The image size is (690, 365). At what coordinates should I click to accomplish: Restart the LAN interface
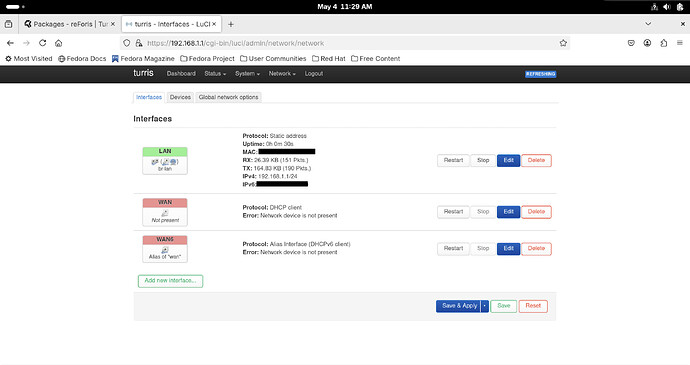coord(453,161)
